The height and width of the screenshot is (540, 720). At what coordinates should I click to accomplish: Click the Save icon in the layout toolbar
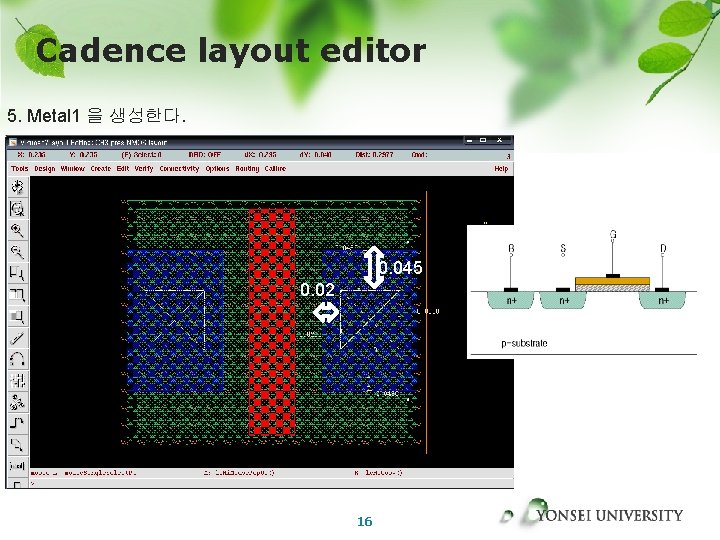[17, 187]
